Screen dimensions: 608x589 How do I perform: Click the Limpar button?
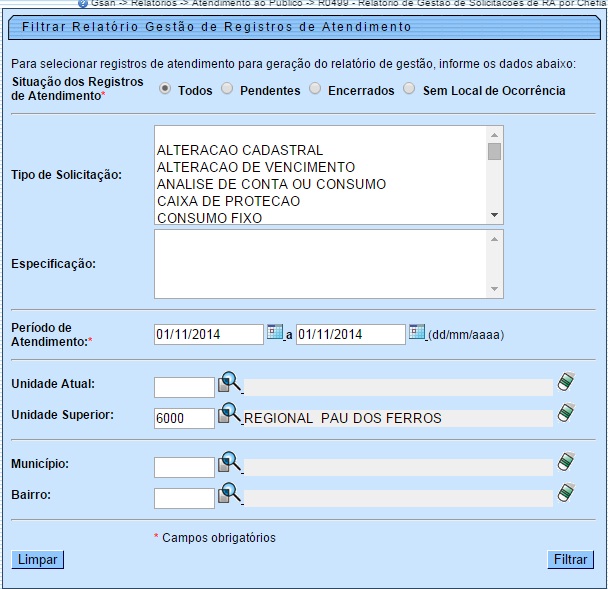[x=38, y=560]
